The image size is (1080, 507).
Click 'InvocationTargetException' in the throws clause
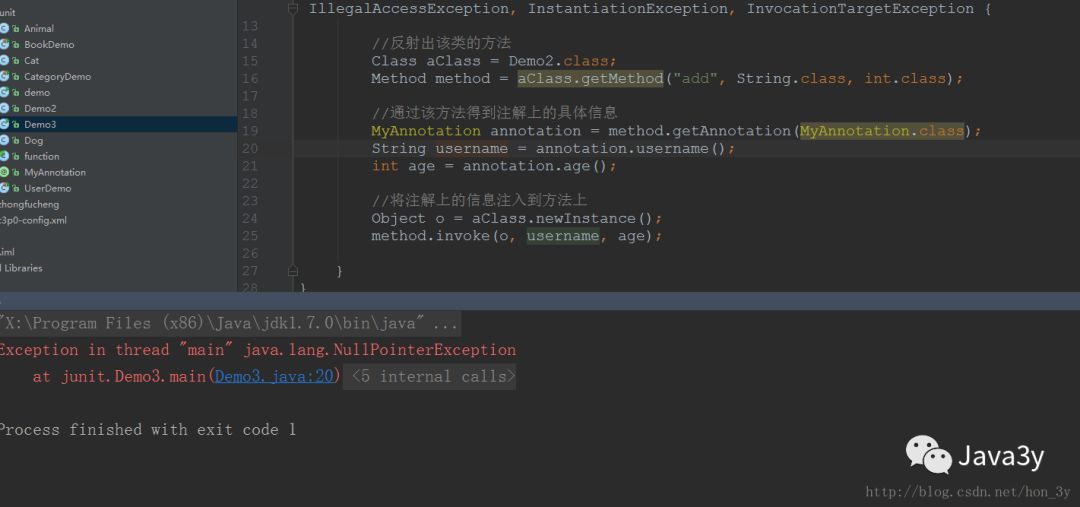[860, 9]
